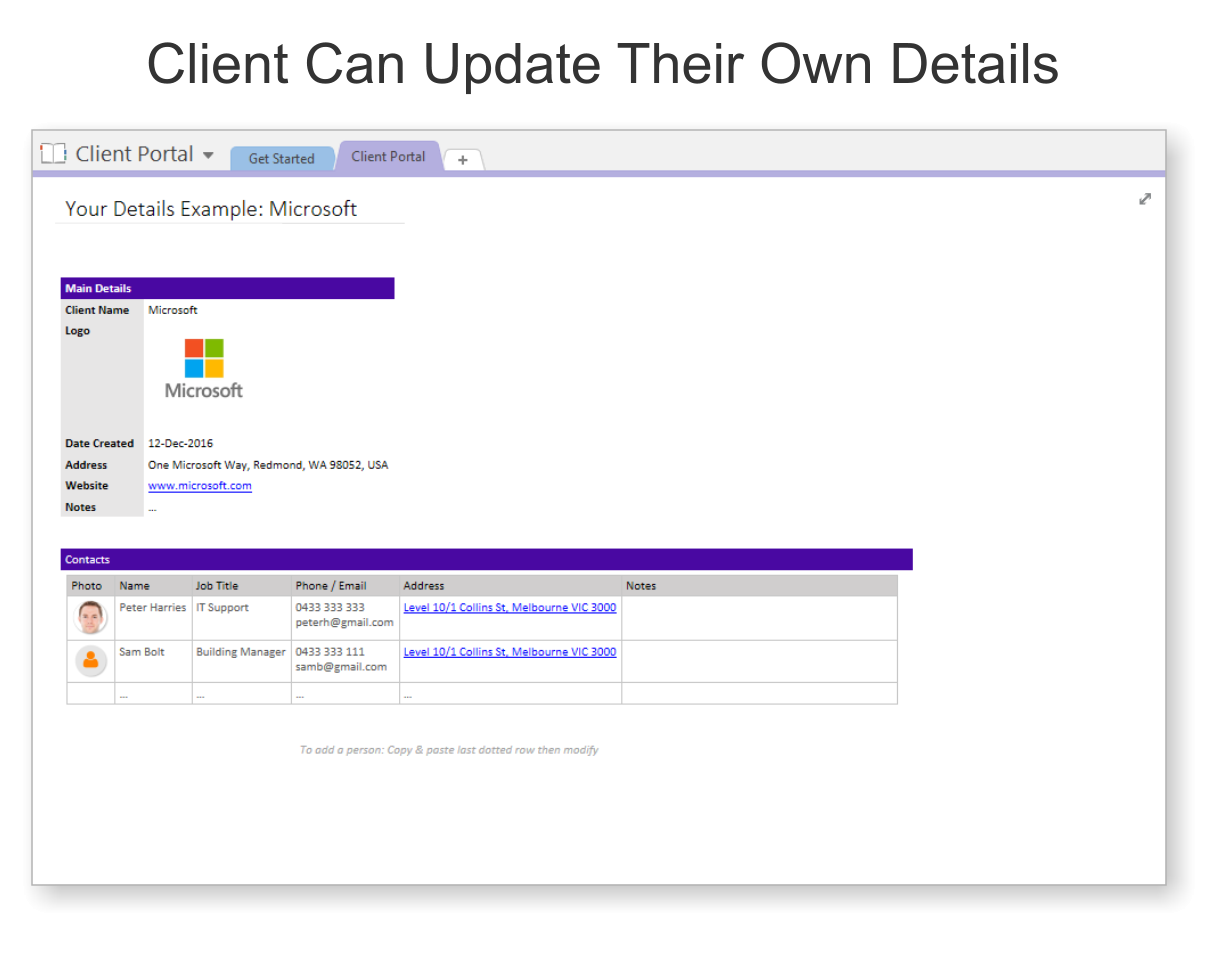The image size is (1218, 980).
Task: Click the Notes value in Main Details
Action: click(x=152, y=508)
